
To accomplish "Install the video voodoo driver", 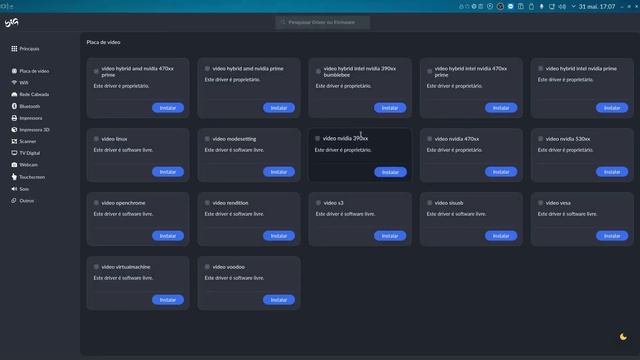I will pos(279,300).
